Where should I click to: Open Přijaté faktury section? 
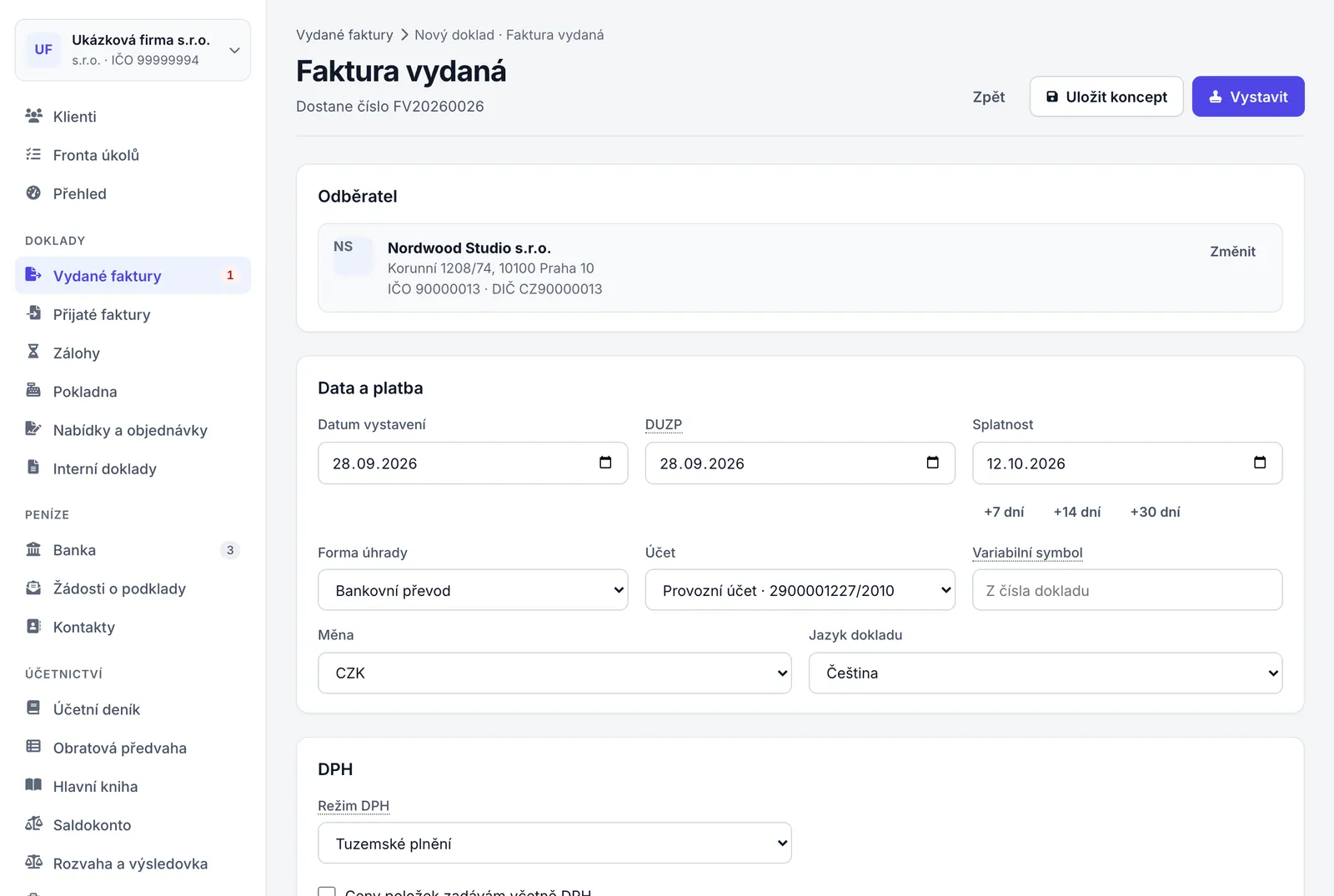[x=133, y=314]
